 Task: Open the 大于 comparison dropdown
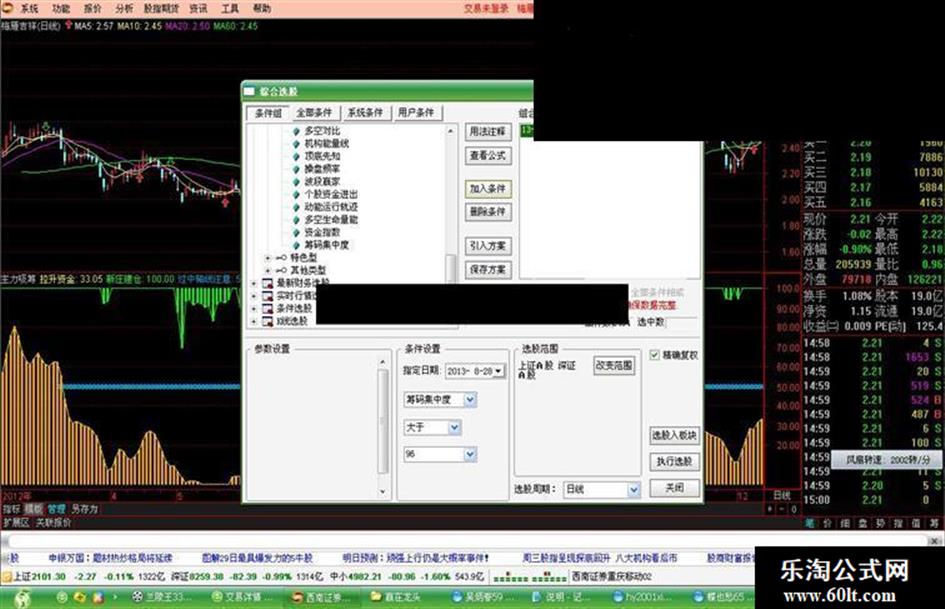[x=454, y=428]
